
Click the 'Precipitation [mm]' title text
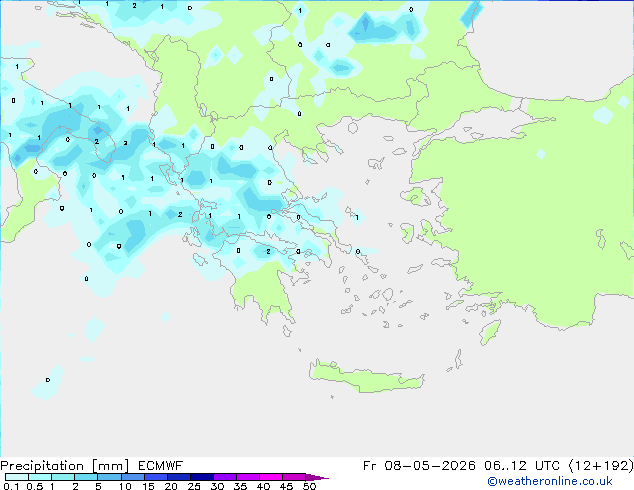click(x=65, y=466)
